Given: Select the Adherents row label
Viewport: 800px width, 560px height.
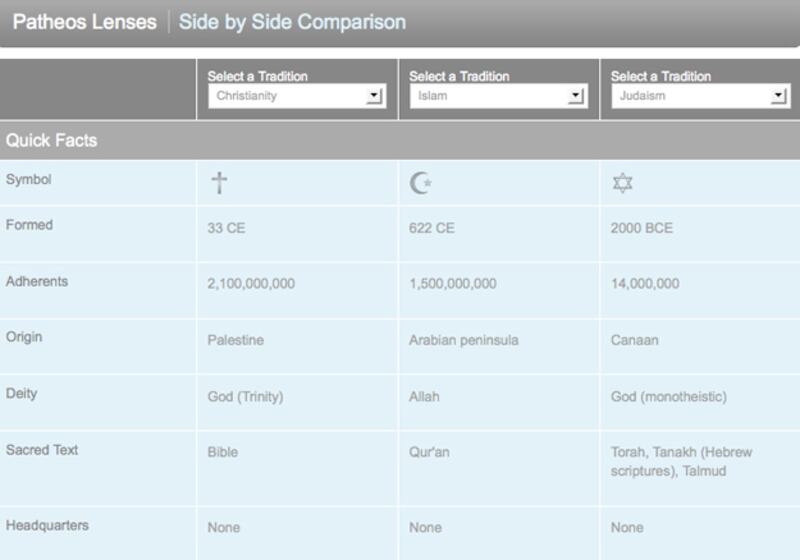Looking at the screenshot, I should [x=37, y=282].
